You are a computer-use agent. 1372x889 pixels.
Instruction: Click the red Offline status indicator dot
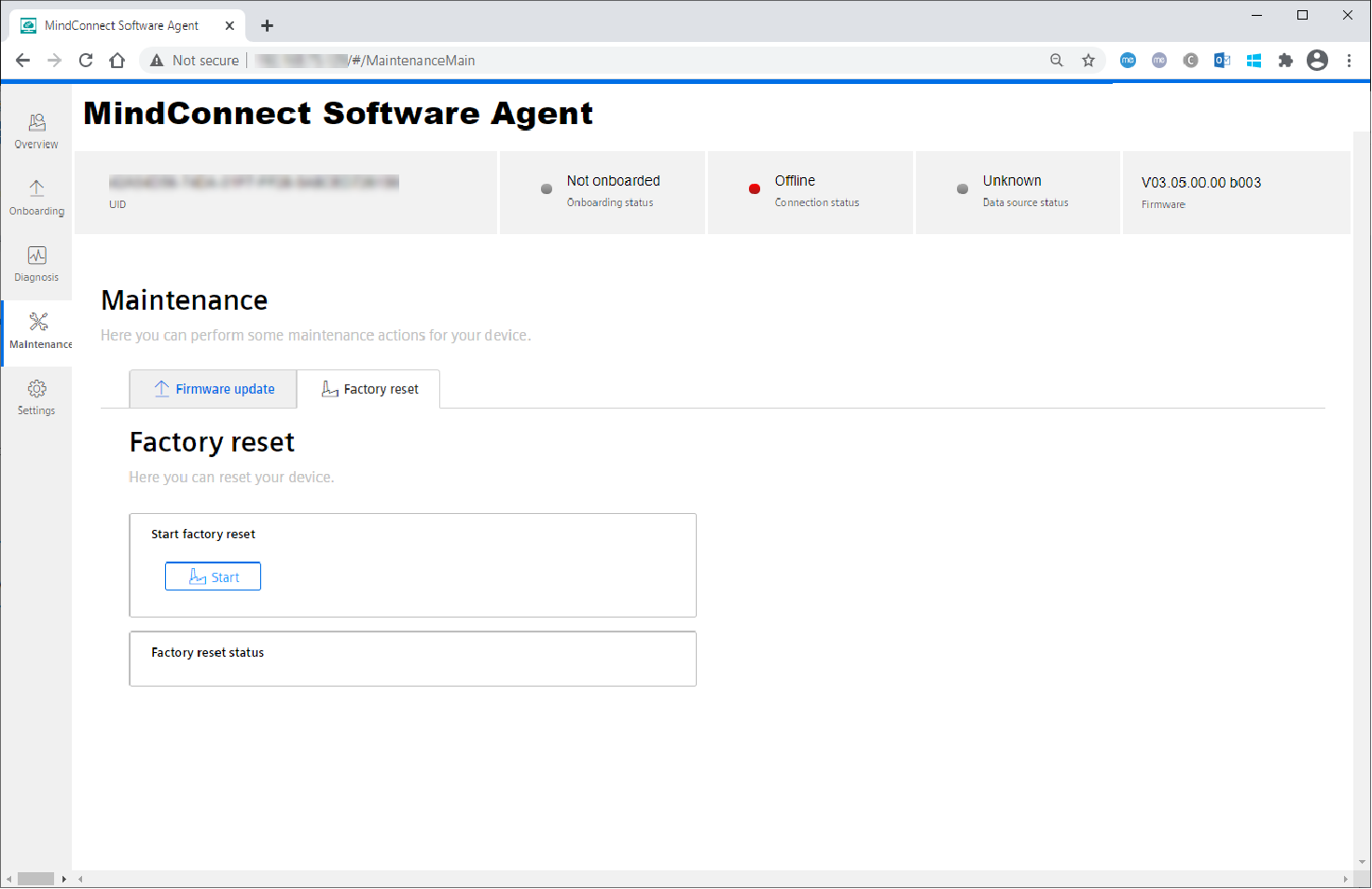755,189
